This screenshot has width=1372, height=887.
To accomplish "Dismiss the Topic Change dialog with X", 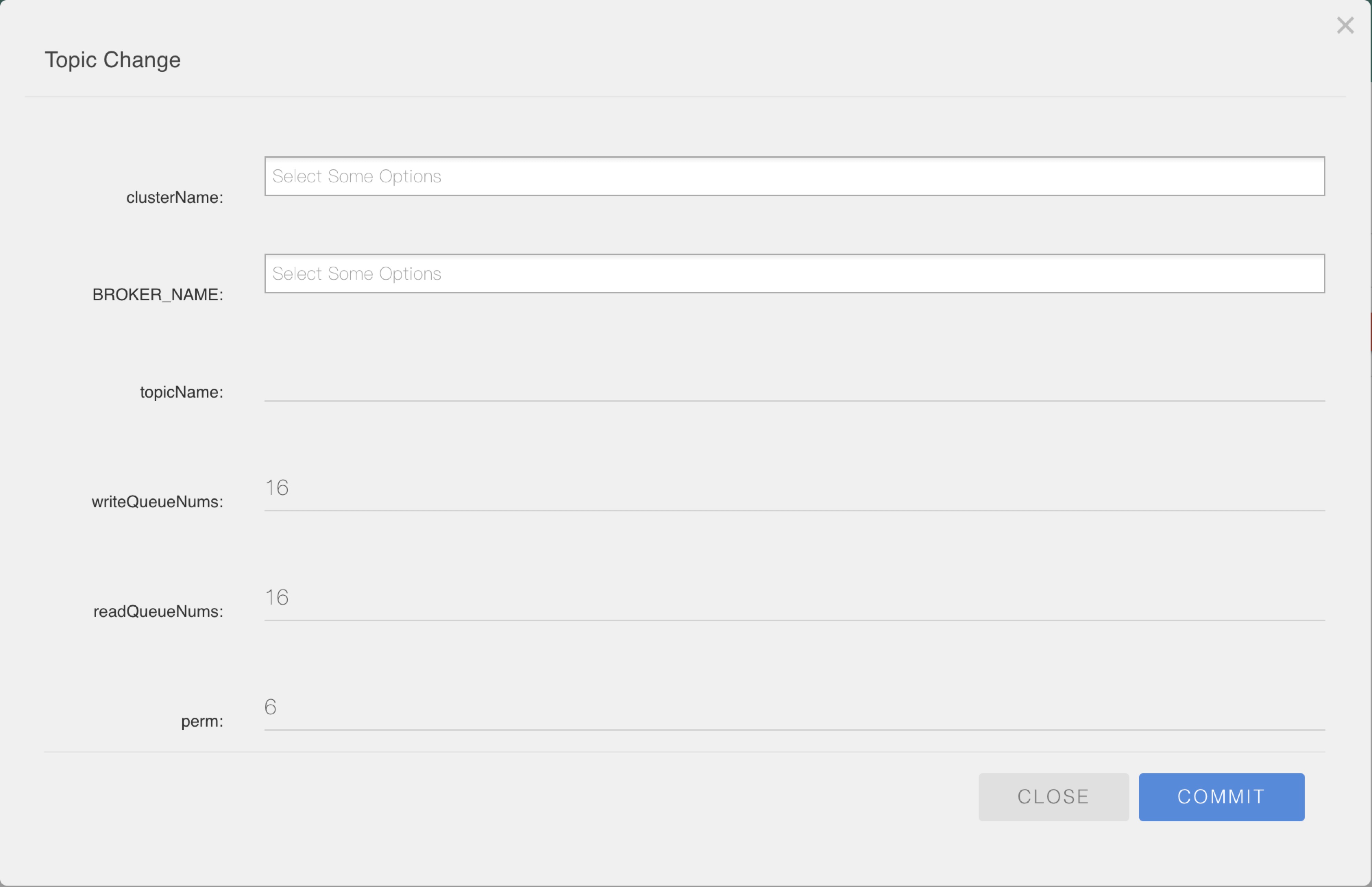I will point(1345,25).
